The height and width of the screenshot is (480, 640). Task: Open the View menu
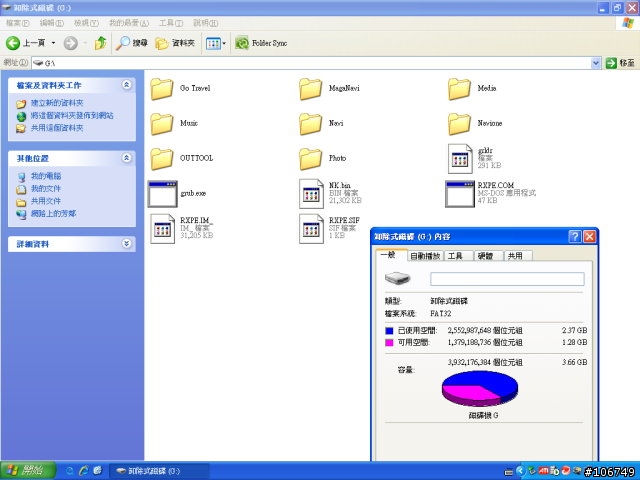[86, 23]
